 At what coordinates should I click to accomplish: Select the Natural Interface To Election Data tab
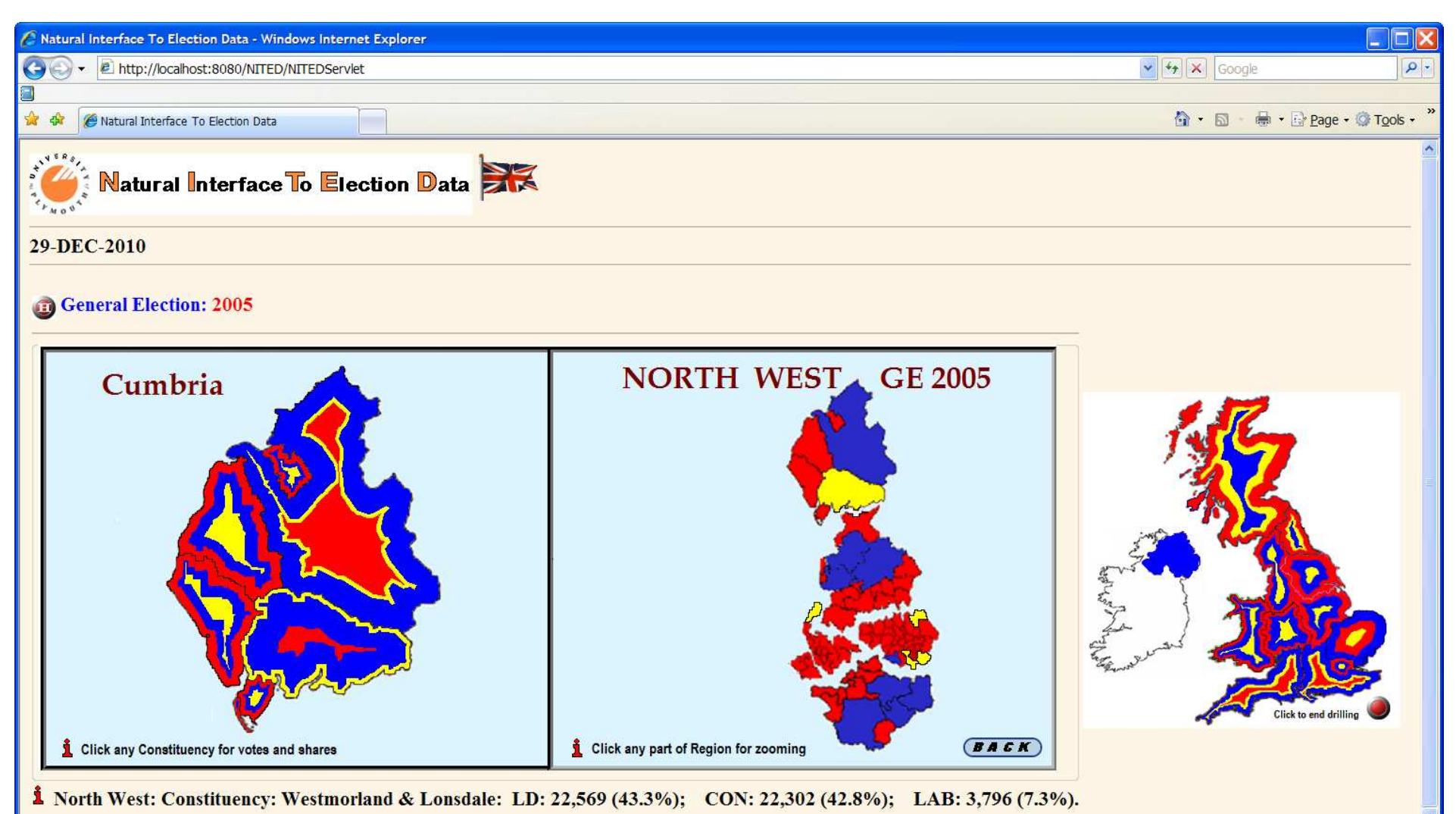pos(218,121)
